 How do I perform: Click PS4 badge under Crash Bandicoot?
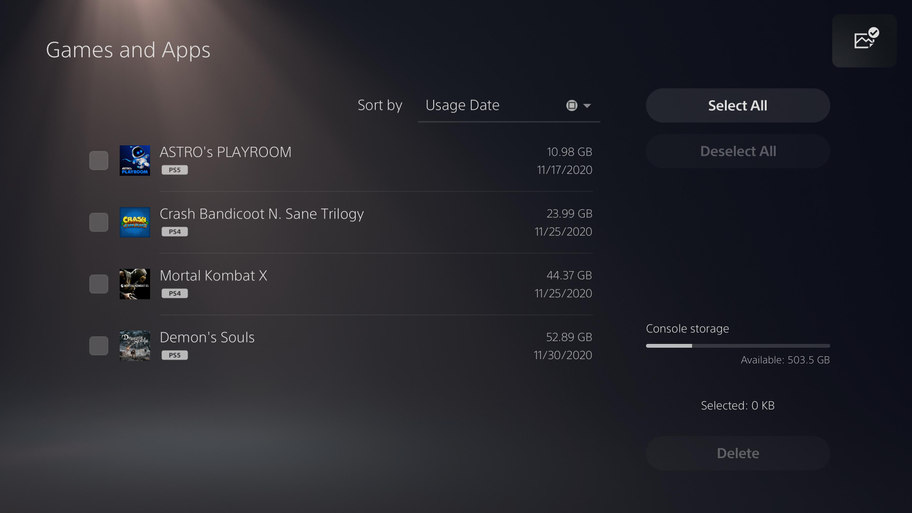pyautogui.click(x=174, y=231)
